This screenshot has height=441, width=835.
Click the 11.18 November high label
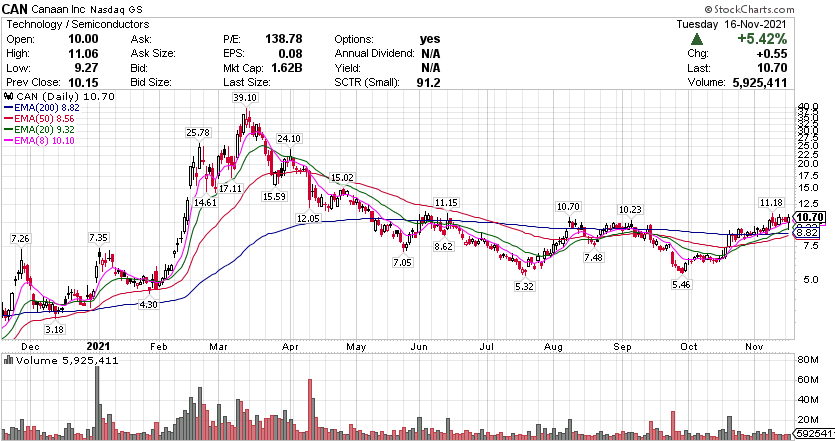pyautogui.click(x=771, y=202)
